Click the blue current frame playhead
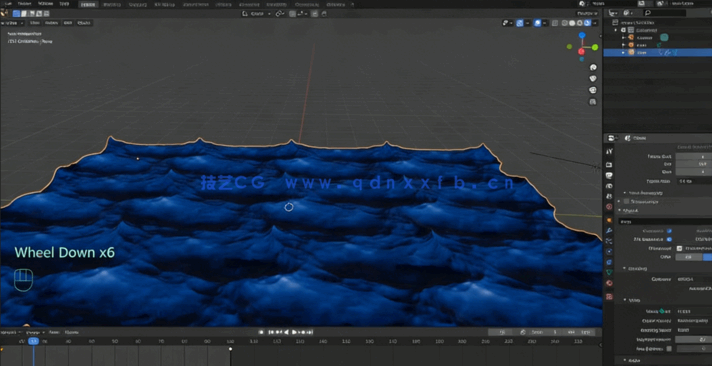 point(33,341)
